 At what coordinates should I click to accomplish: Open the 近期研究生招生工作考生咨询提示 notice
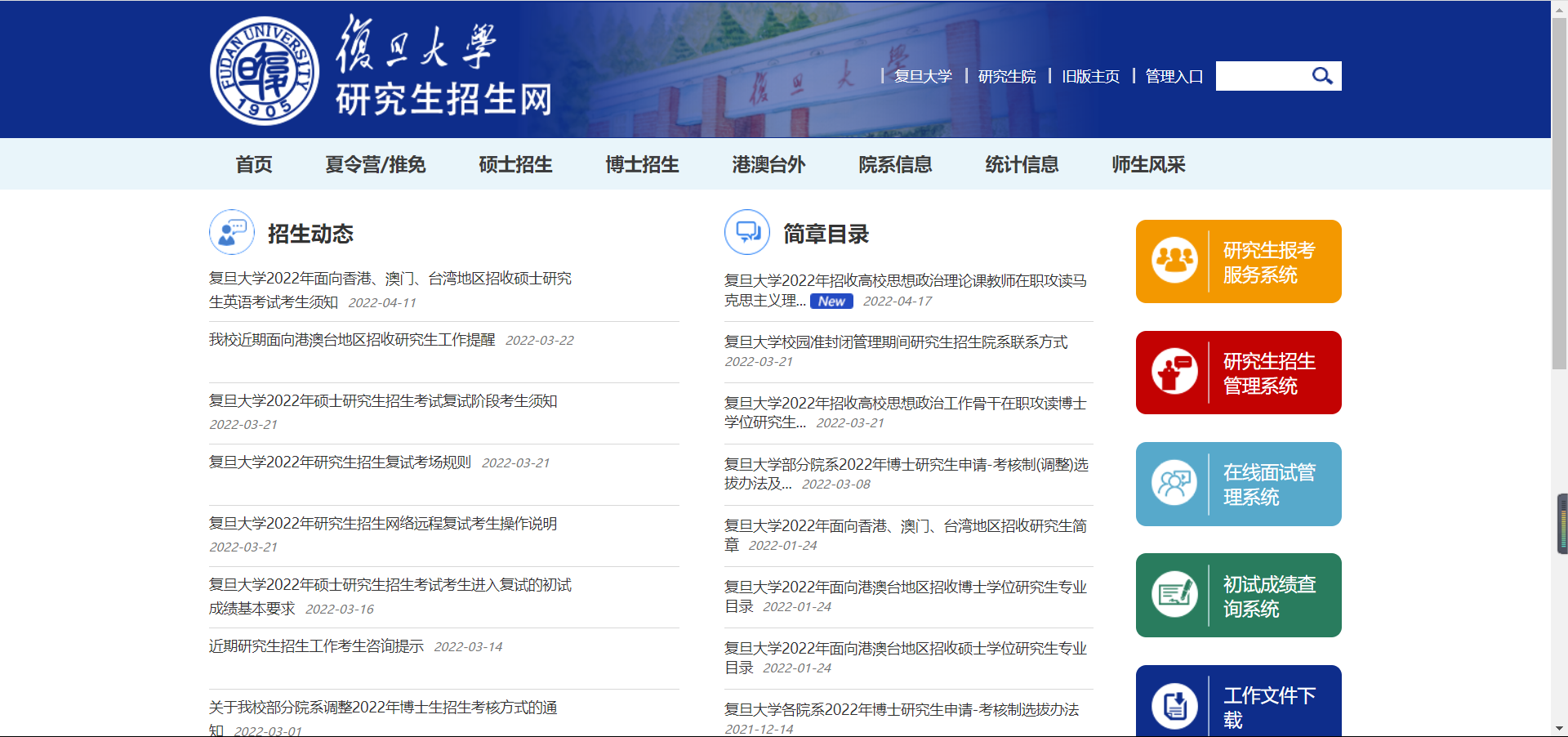click(317, 646)
